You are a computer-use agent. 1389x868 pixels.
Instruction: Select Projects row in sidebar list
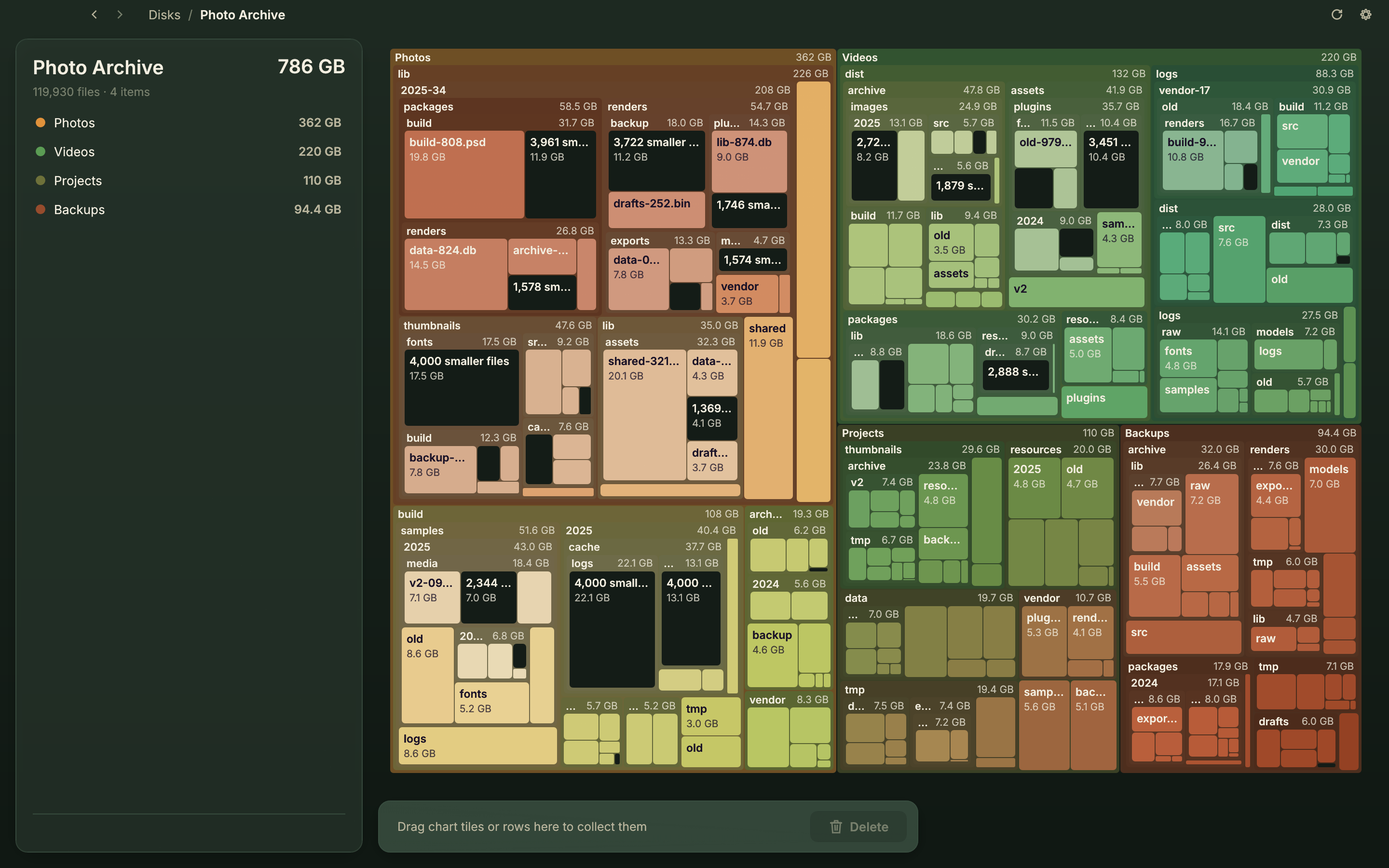[x=189, y=180]
